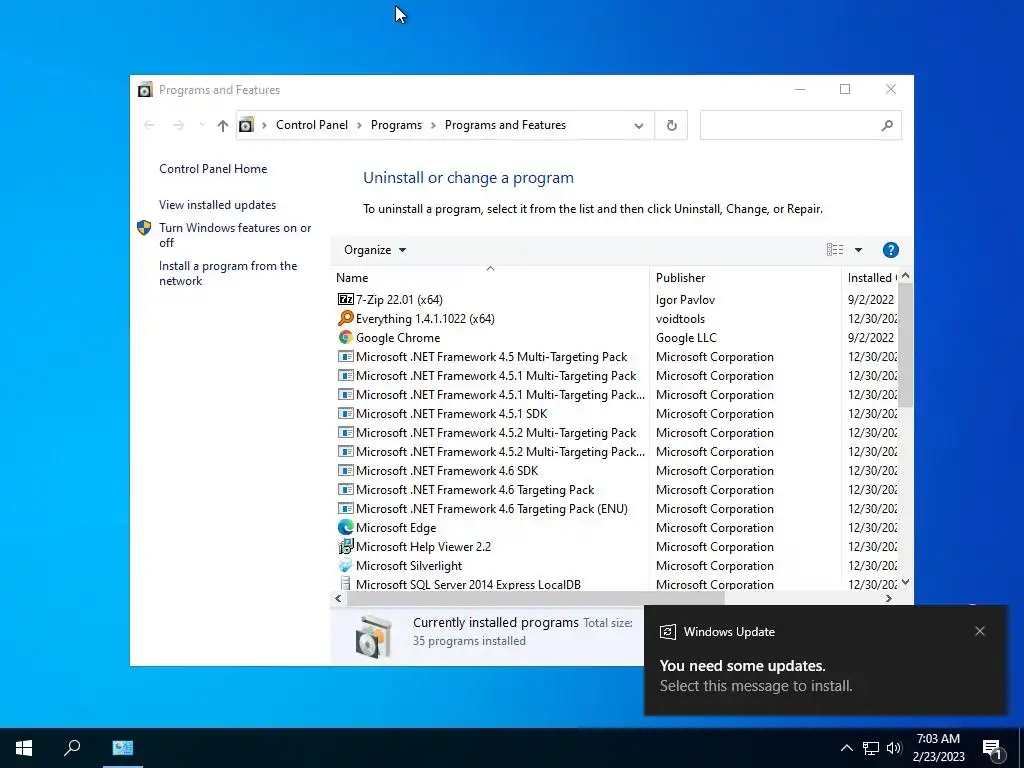The width and height of the screenshot is (1024, 768).
Task: Open the volume tray icon
Action: (894, 748)
